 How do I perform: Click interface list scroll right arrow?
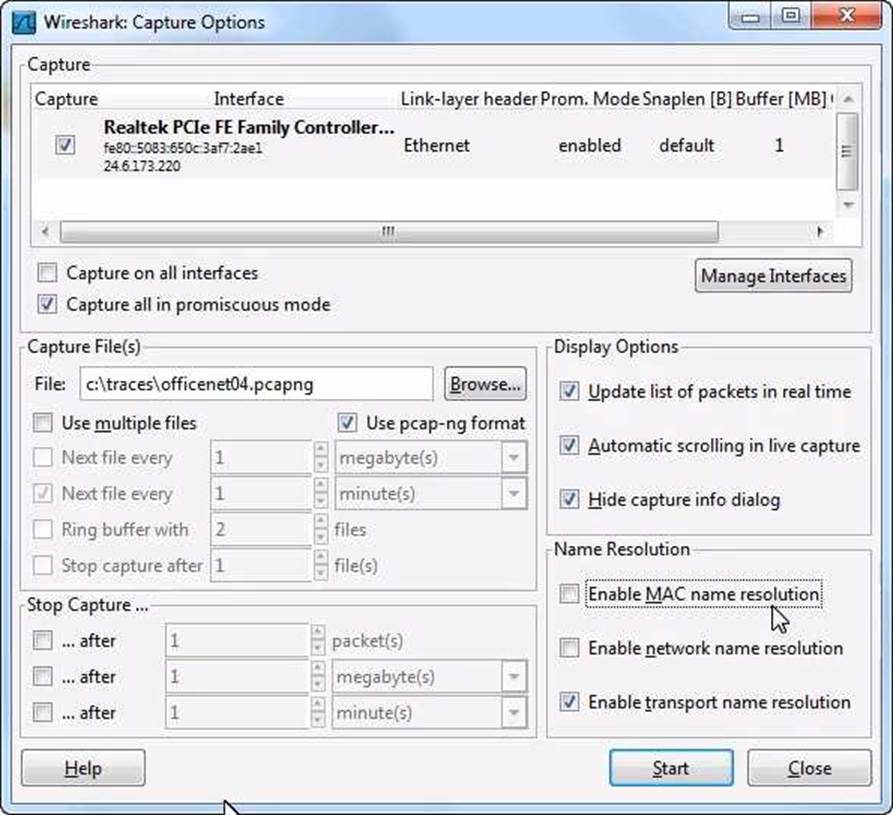tap(820, 231)
